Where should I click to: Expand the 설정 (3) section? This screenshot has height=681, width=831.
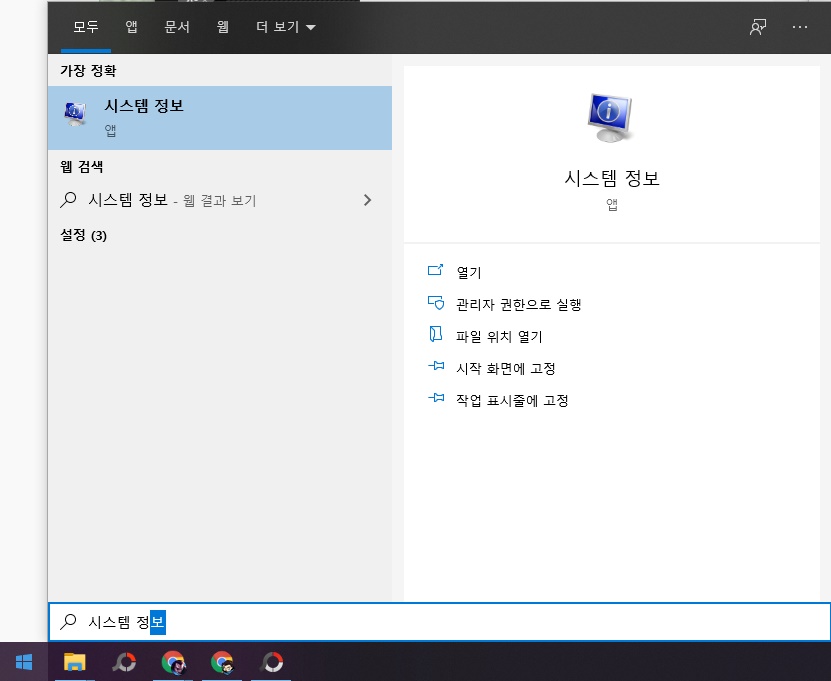[83, 235]
